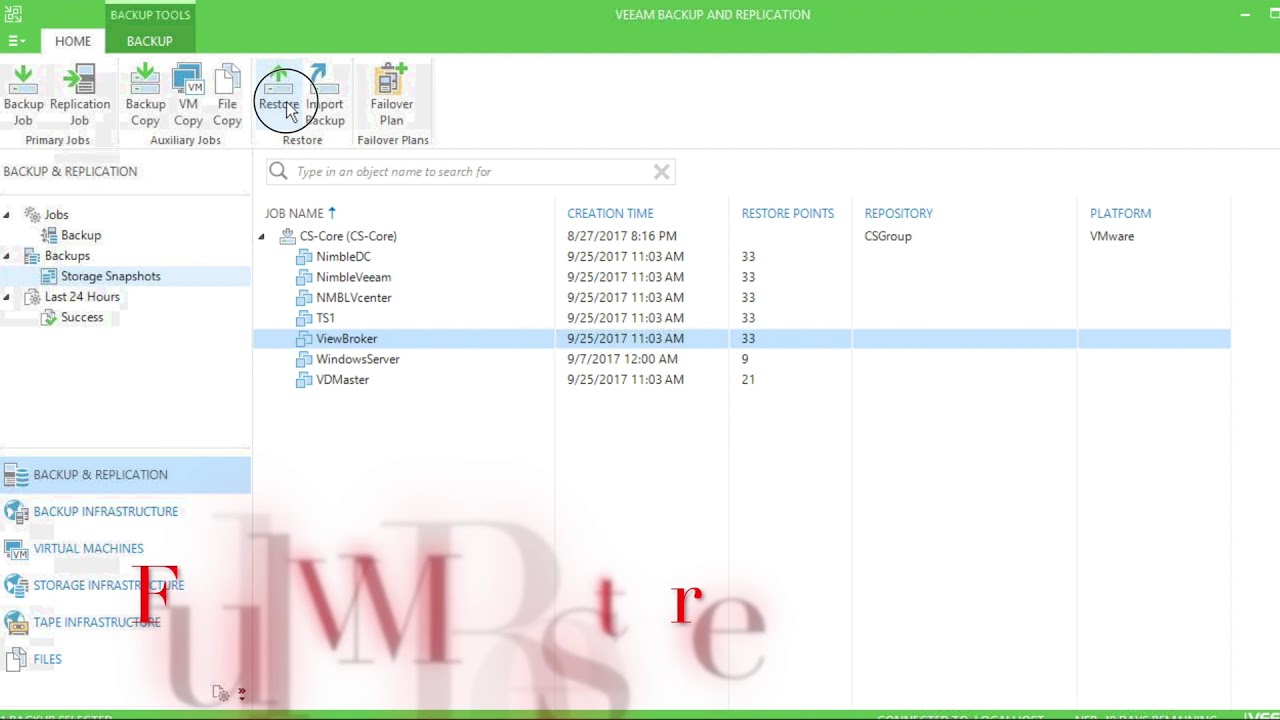
Task: Select the CS-Core (CS-Core) row
Action: coord(741,236)
